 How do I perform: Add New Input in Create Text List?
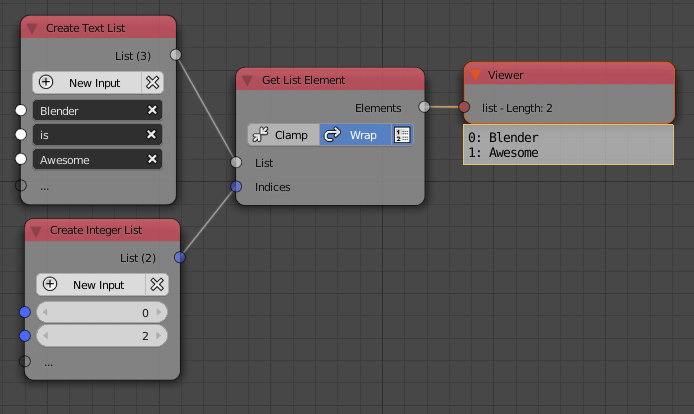coord(87,83)
